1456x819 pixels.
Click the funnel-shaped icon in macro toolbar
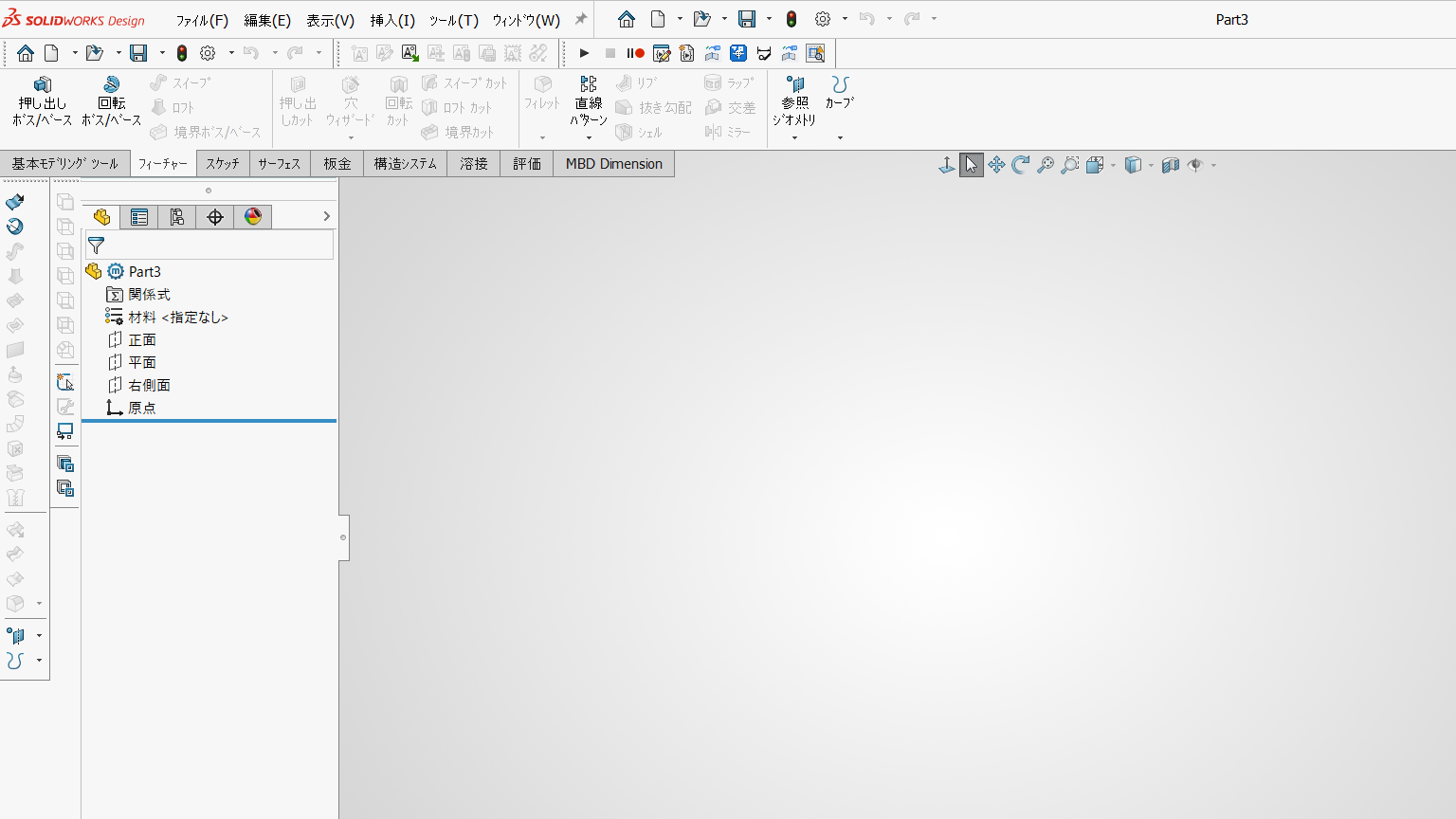point(764,53)
